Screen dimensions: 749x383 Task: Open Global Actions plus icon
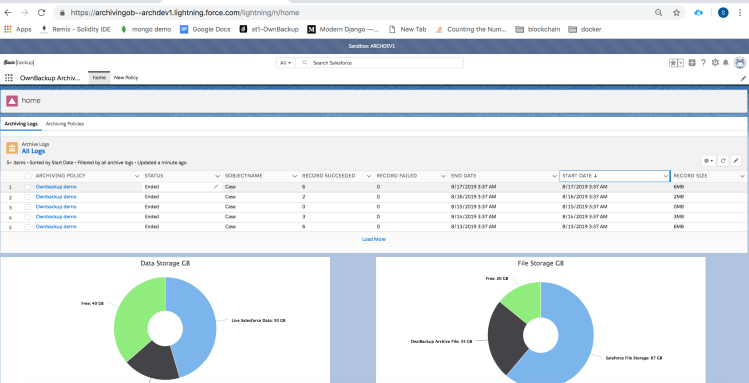(692, 63)
